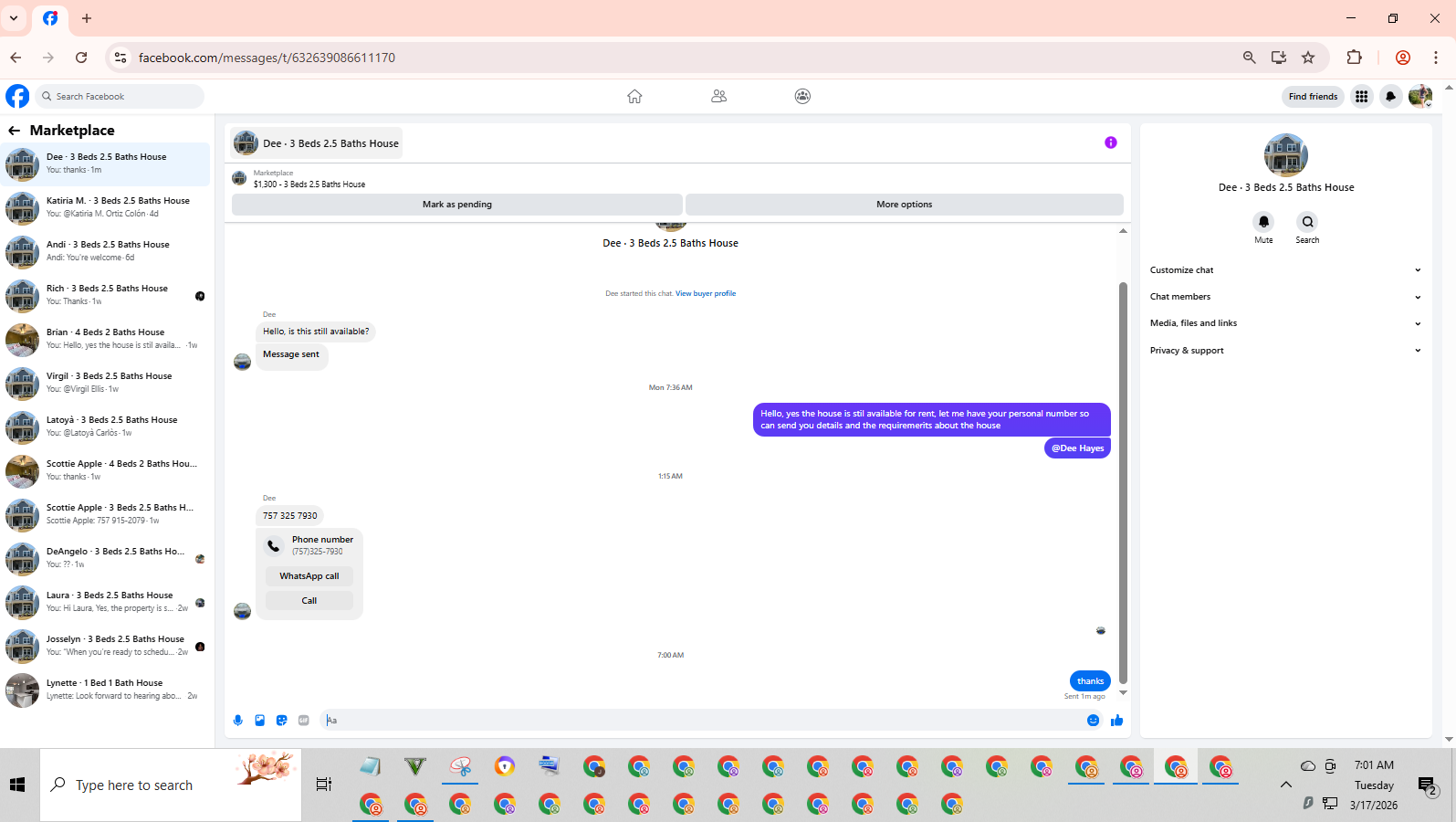Open the Friends icon in top navigation
1456x822 pixels.
(719, 96)
